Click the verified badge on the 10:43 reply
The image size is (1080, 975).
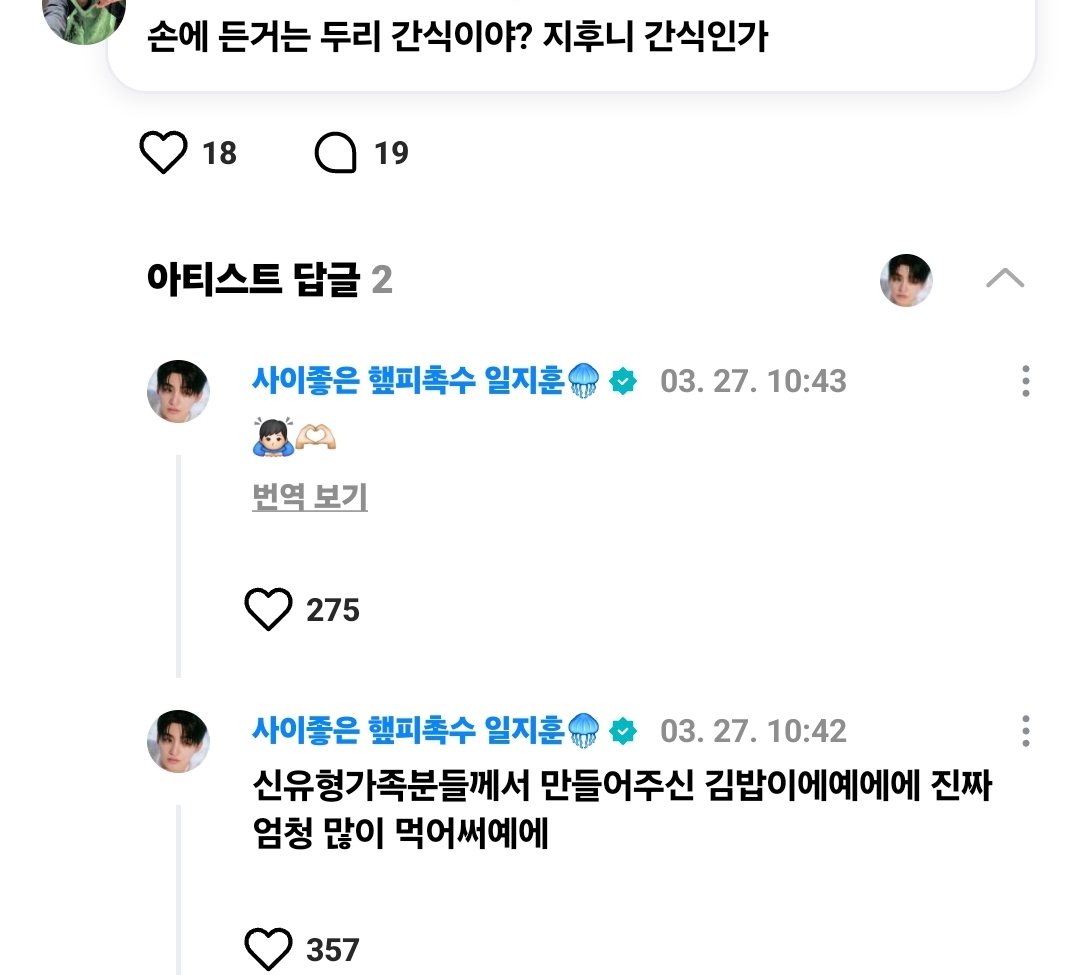(x=623, y=381)
